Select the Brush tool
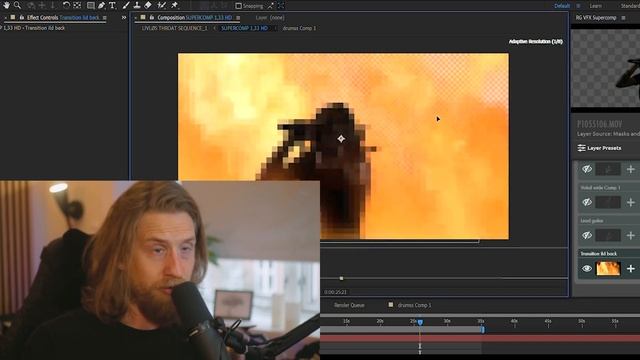The width and height of the screenshot is (640, 360). [126, 5]
